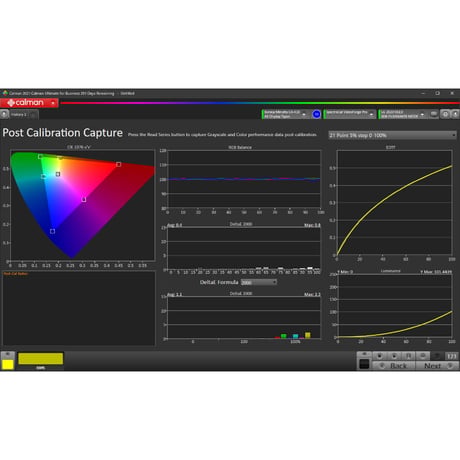Image resolution: width=460 pixels, height=460 pixels.
Task: Maximize the Calman window
Action: click(x=438, y=93)
